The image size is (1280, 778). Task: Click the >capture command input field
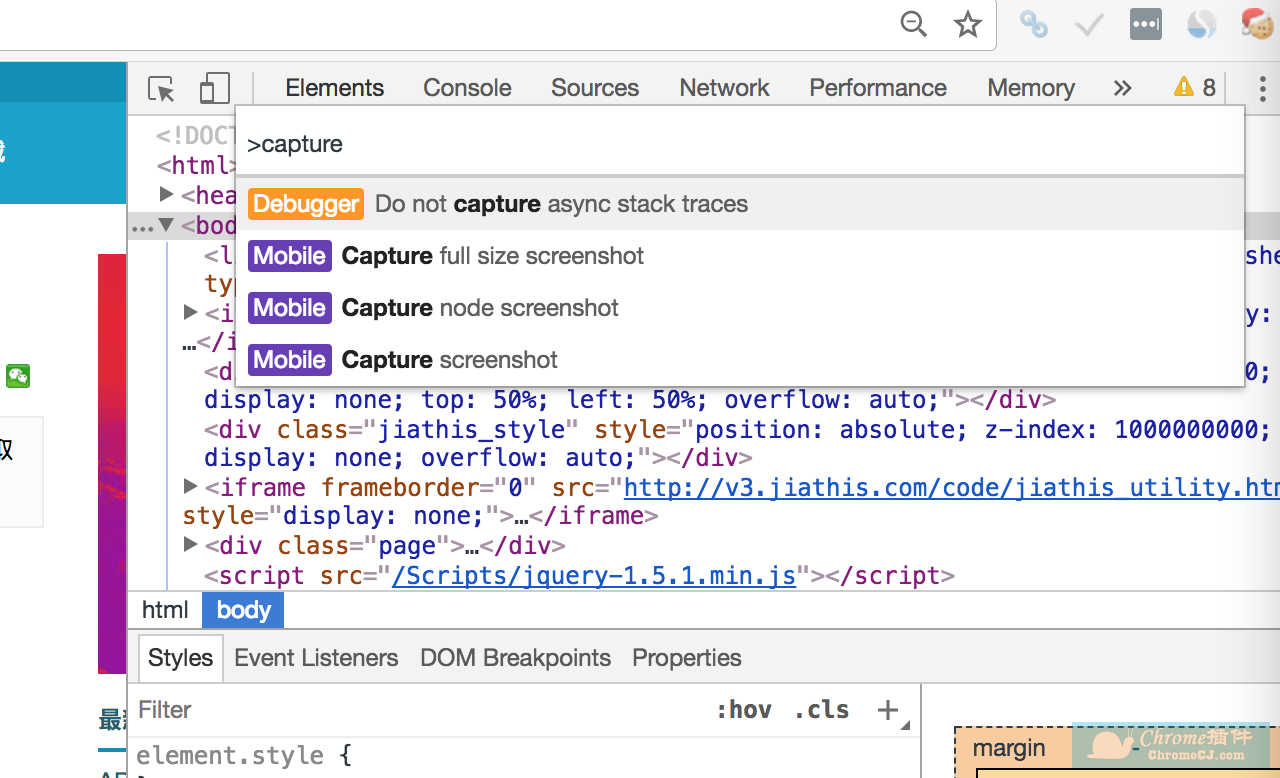(740, 144)
